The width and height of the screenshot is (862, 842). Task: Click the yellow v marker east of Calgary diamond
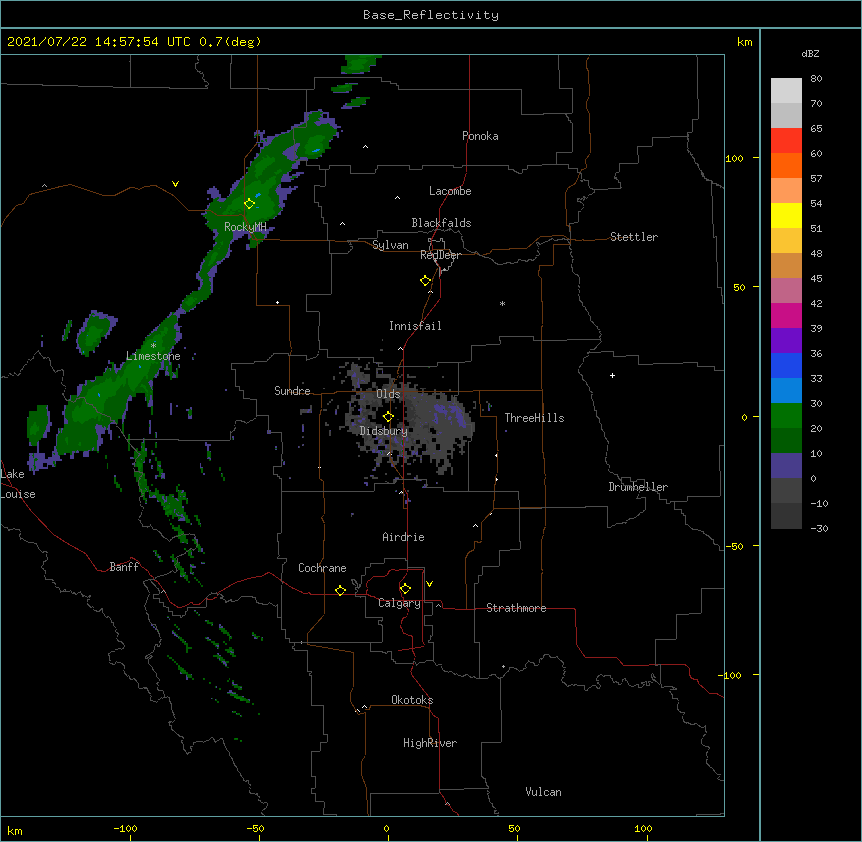click(x=429, y=584)
